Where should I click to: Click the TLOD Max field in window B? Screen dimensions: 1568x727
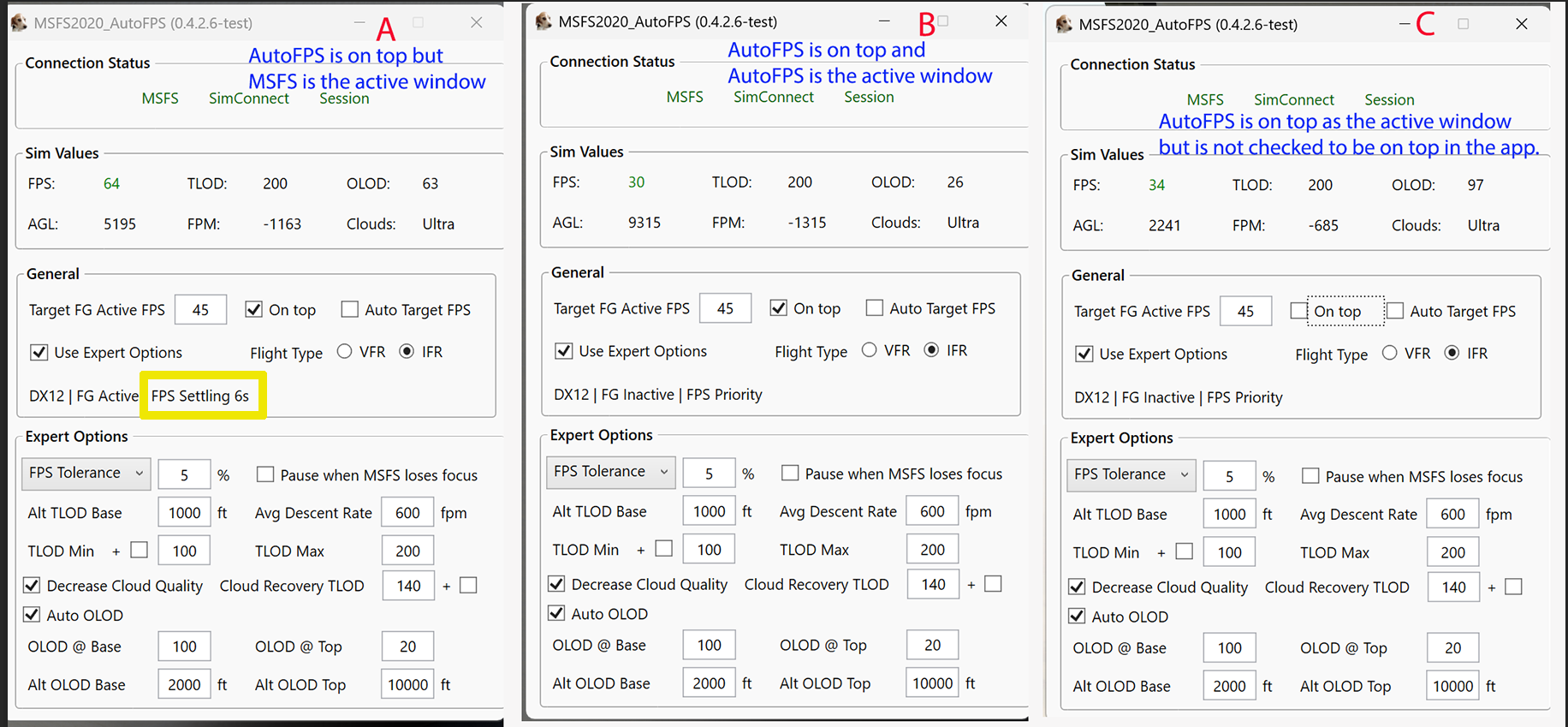[x=932, y=550]
